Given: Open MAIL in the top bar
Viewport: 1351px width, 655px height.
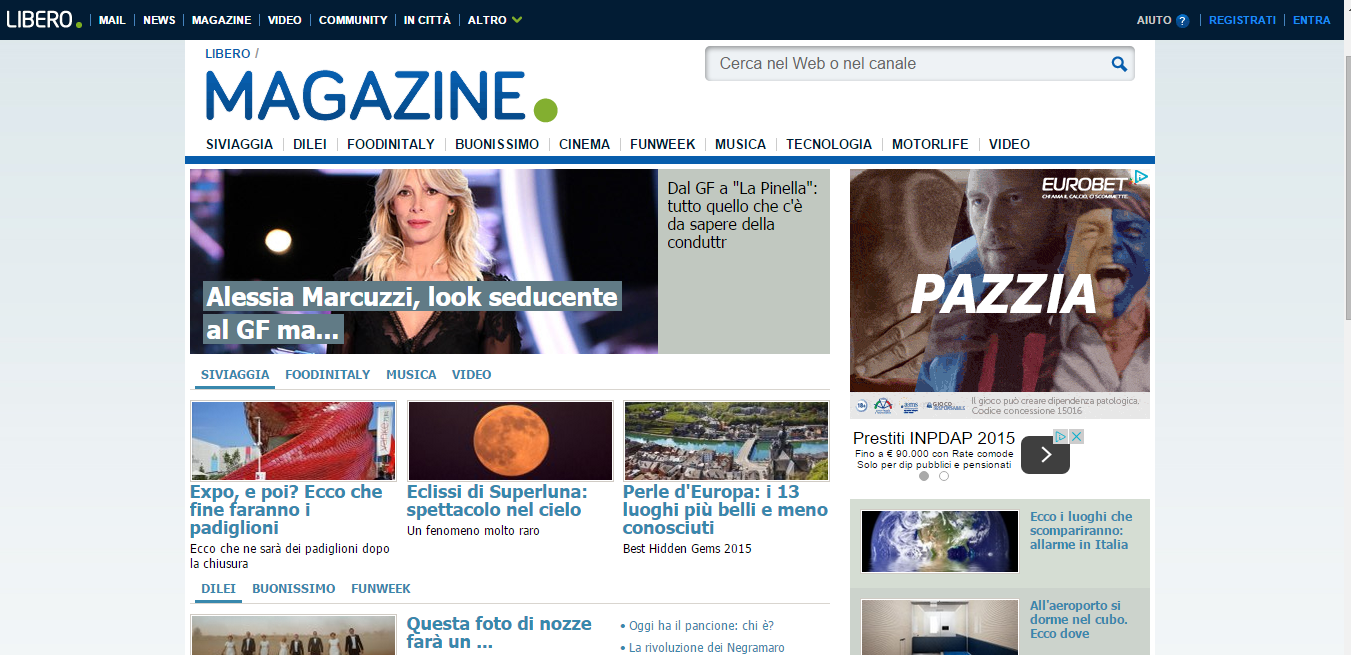Looking at the screenshot, I should pyautogui.click(x=112, y=20).
